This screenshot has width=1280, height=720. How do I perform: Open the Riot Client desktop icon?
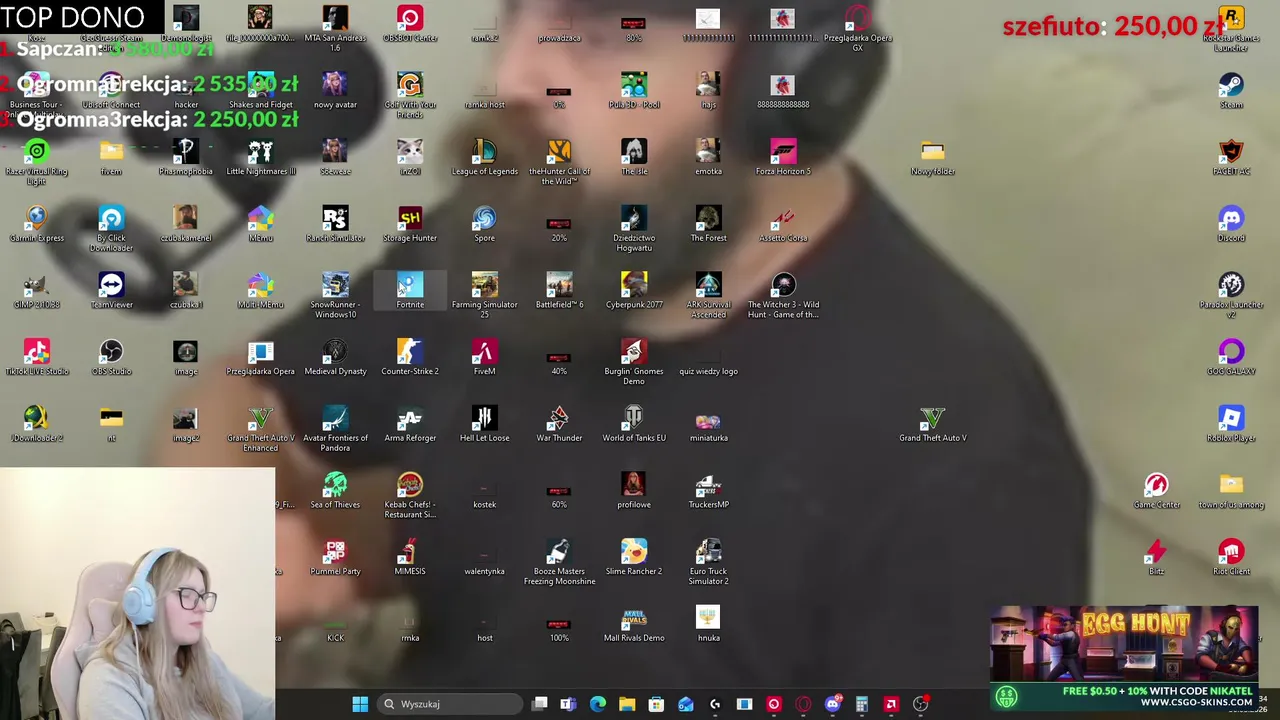point(1231,557)
